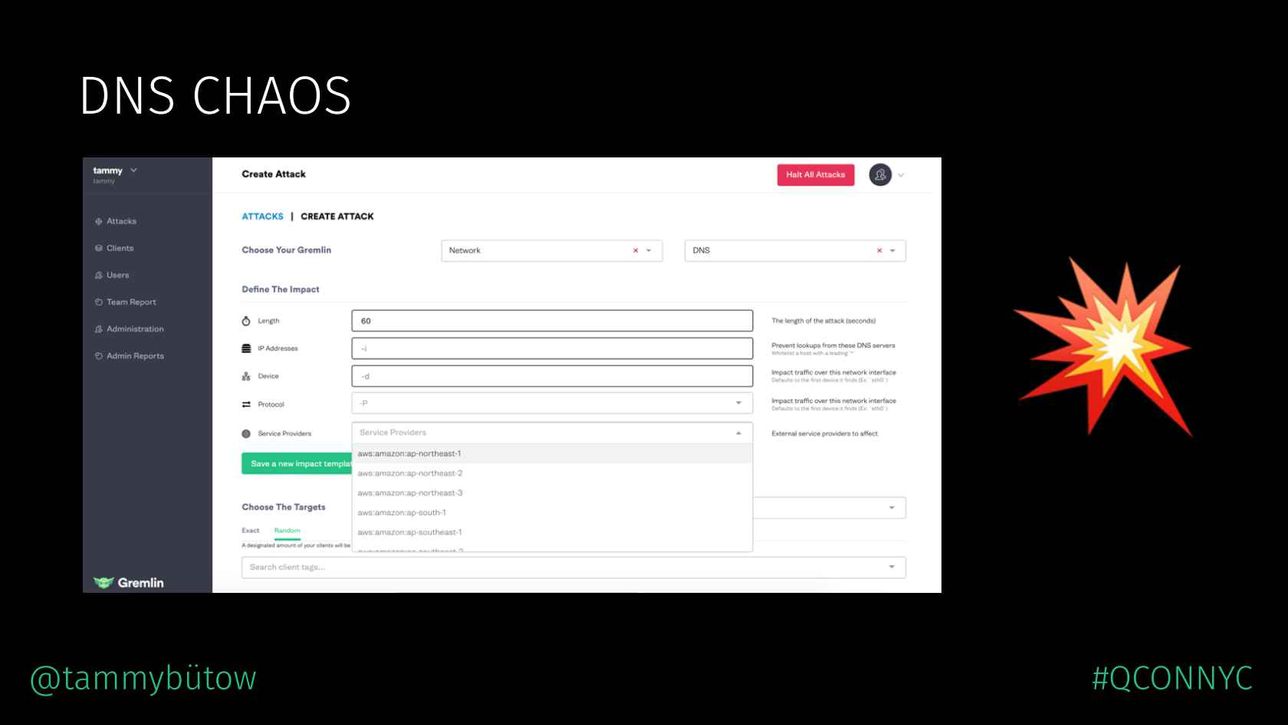Open the Search client tags dropdown arrow

[x=892, y=567]
